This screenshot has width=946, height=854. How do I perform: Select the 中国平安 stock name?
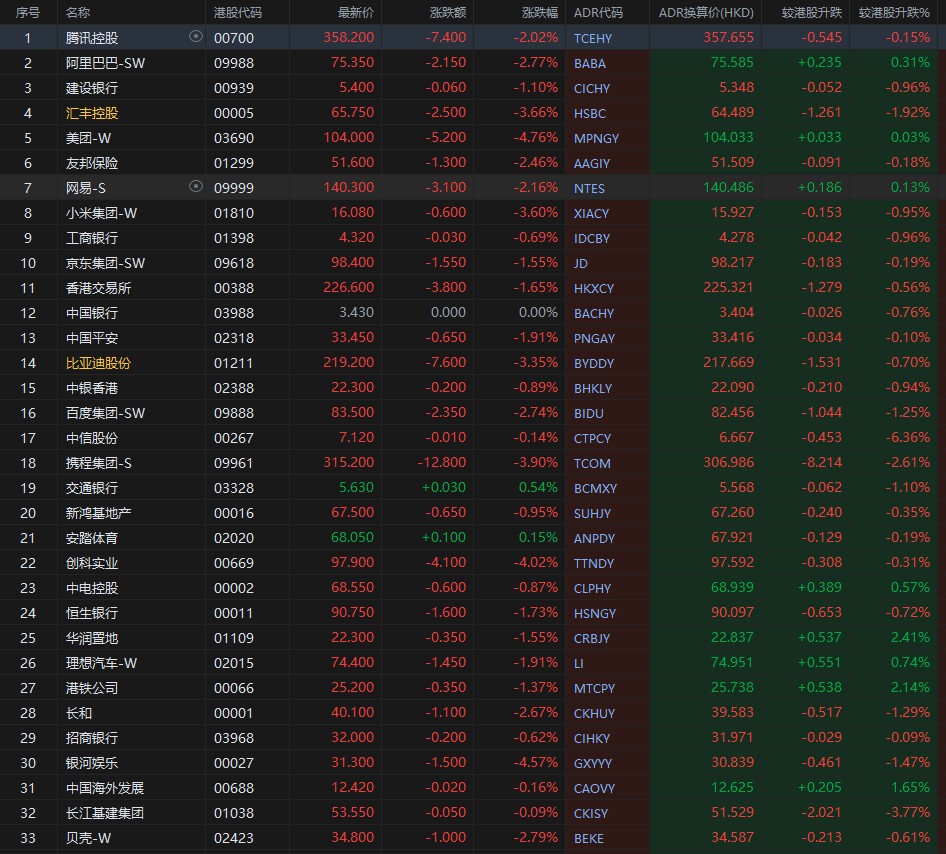tap(92, 338)
